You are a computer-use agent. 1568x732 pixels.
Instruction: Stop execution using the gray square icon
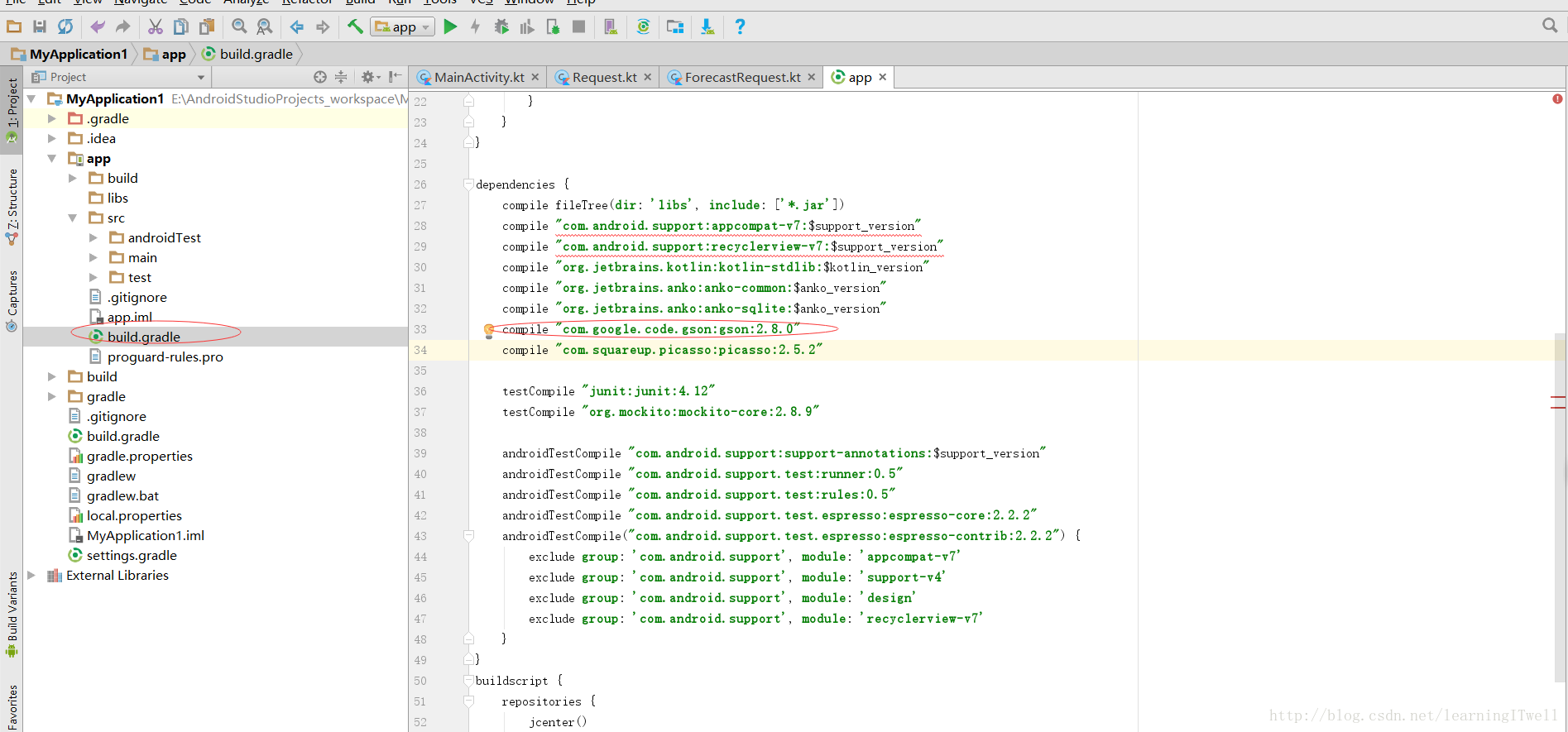(579, 26)
